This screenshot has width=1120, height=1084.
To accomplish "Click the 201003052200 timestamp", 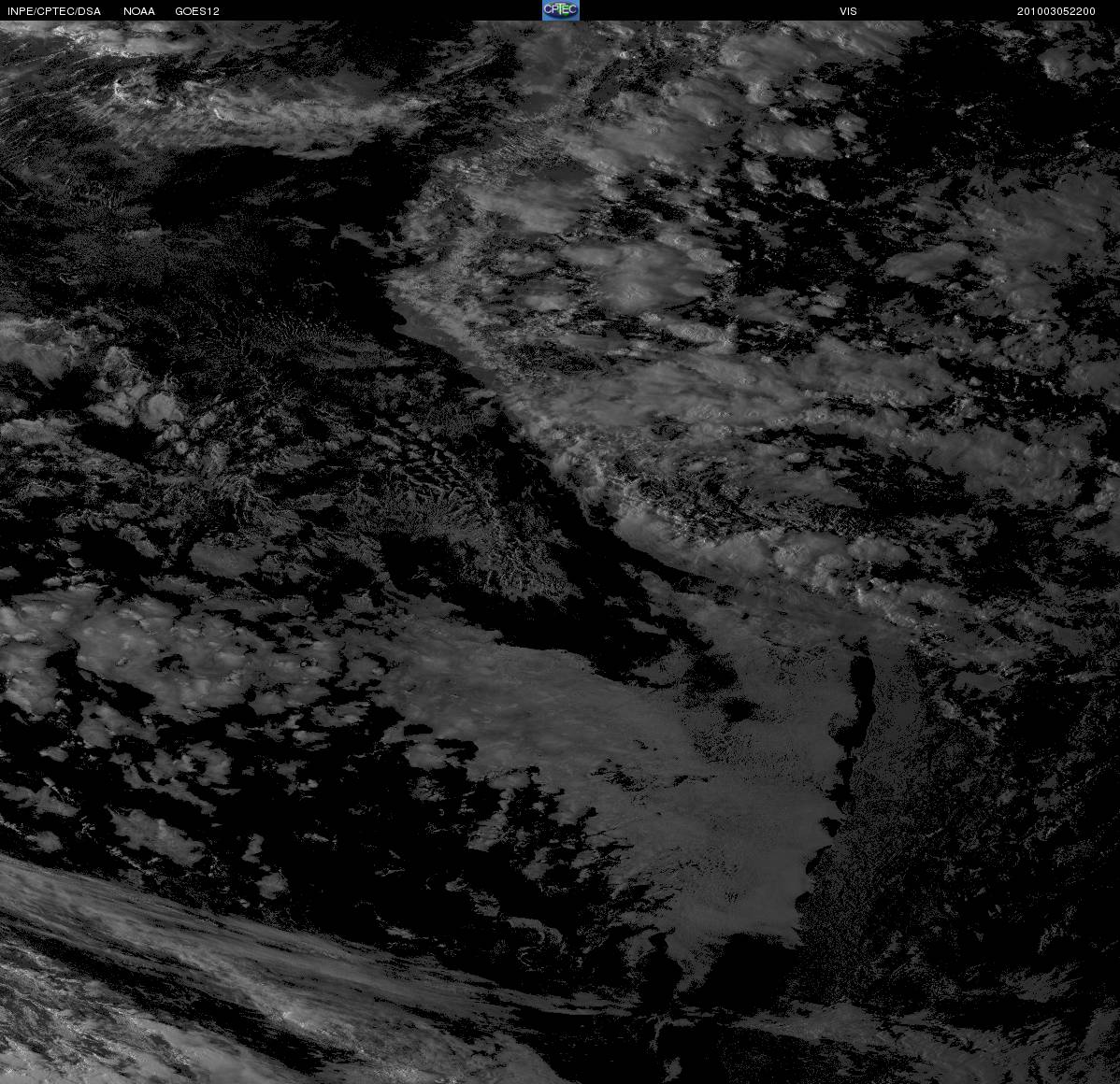I will pos(1055,11).
